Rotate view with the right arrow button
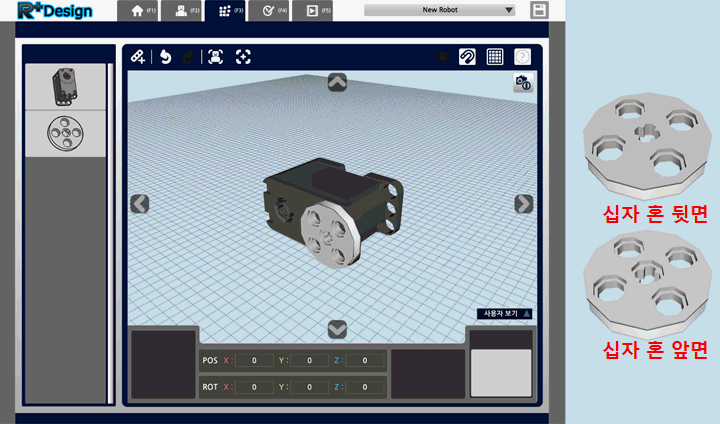 click(x=523, y=204)
